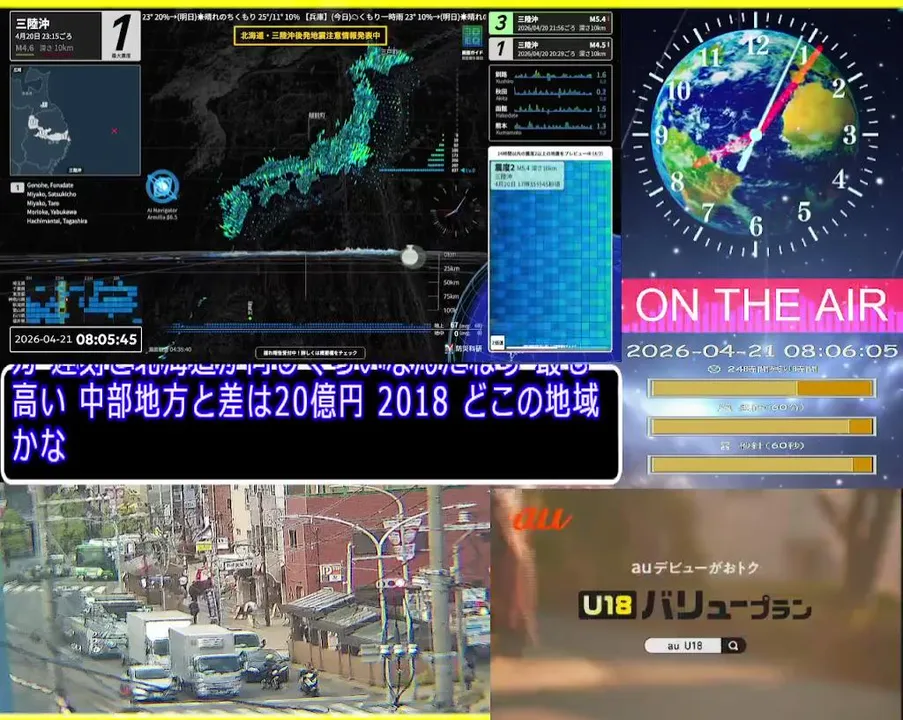Click the Earth analog clock face

(756, 134)
